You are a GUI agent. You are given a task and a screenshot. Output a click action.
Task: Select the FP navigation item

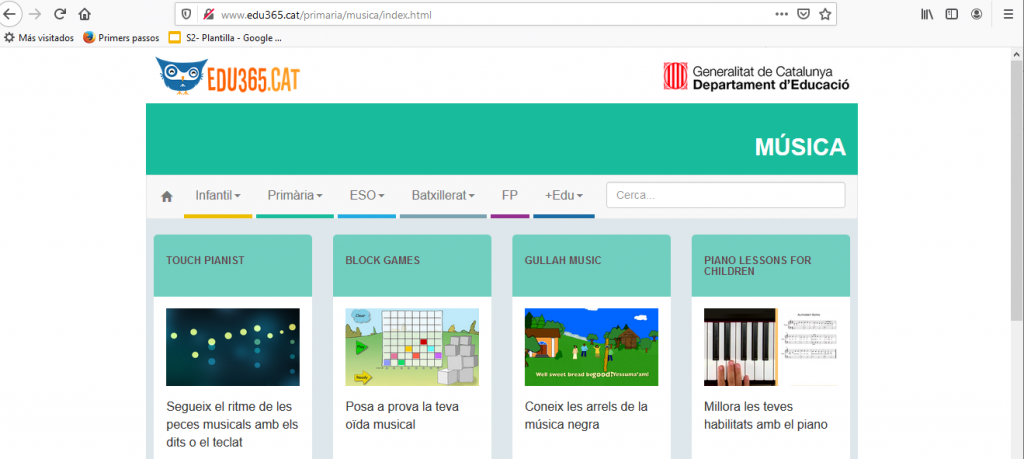[x=510, y=195]
